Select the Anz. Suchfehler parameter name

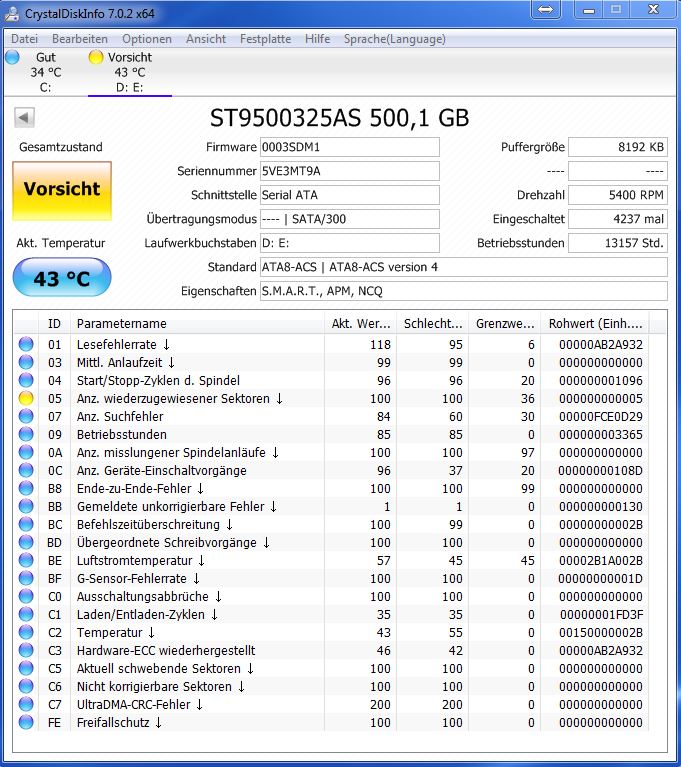(120, 417)
